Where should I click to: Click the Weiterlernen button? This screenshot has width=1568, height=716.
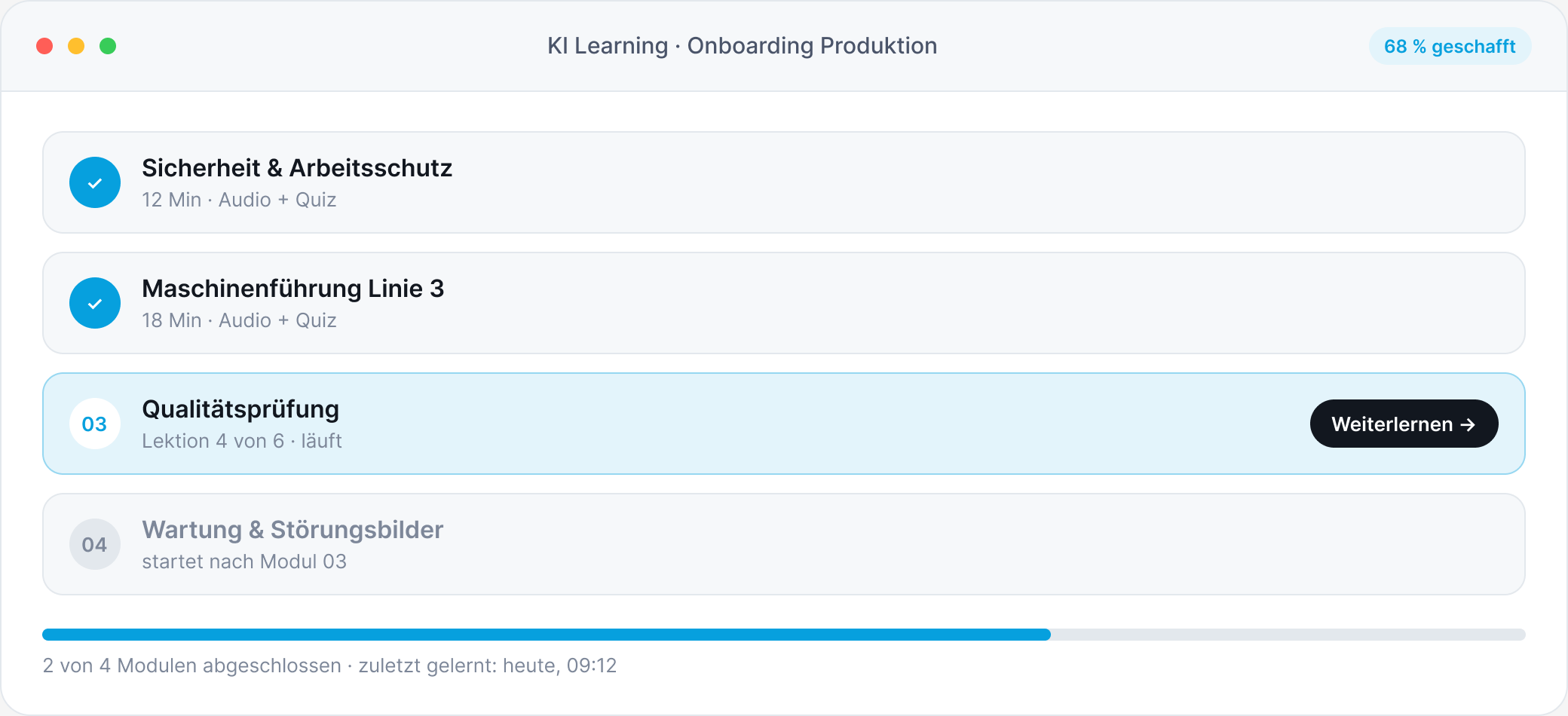coord(1404,424)
